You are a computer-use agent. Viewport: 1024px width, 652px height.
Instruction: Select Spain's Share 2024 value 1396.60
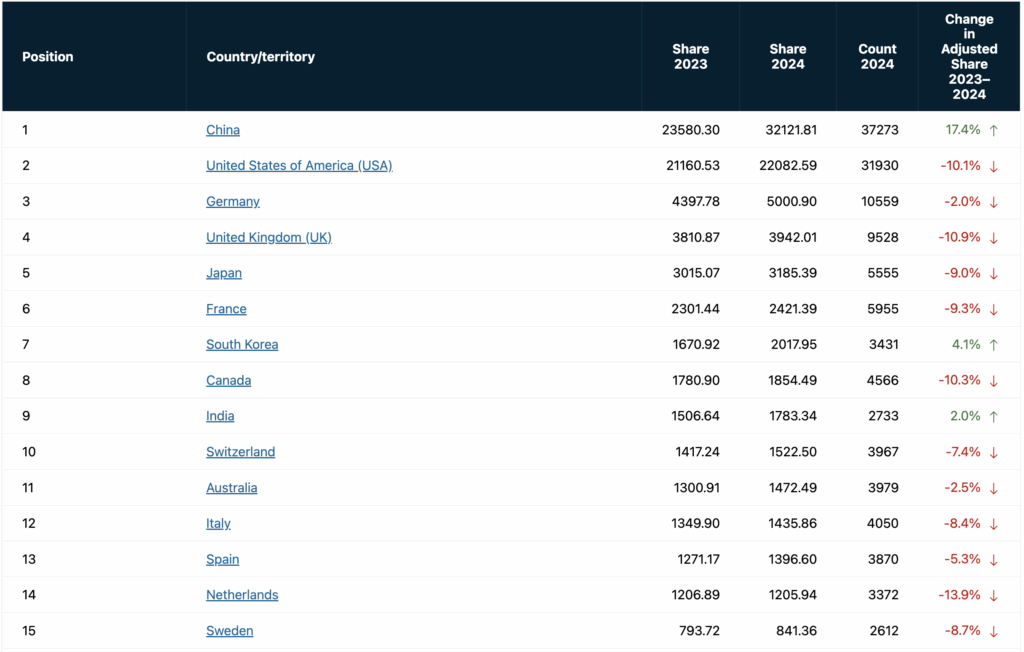coord(793,560)
